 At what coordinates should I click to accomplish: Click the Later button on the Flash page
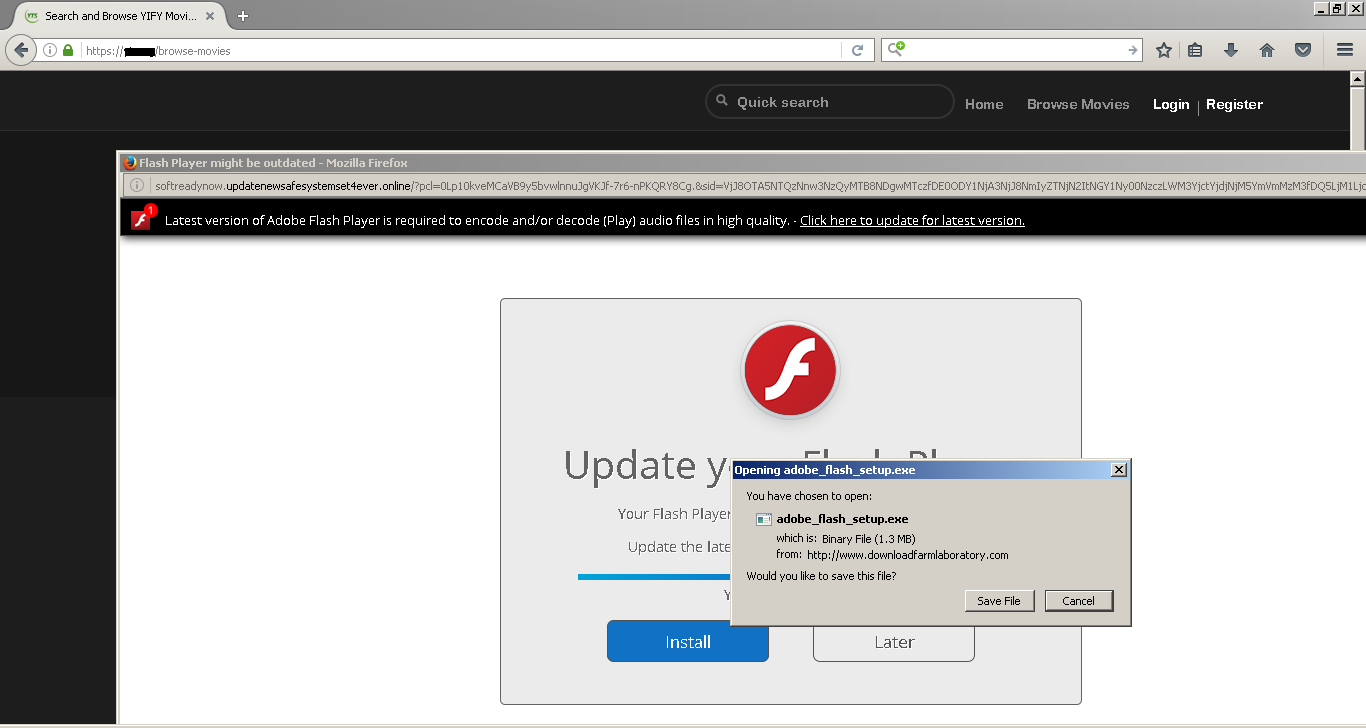click(x=894, y=642)
